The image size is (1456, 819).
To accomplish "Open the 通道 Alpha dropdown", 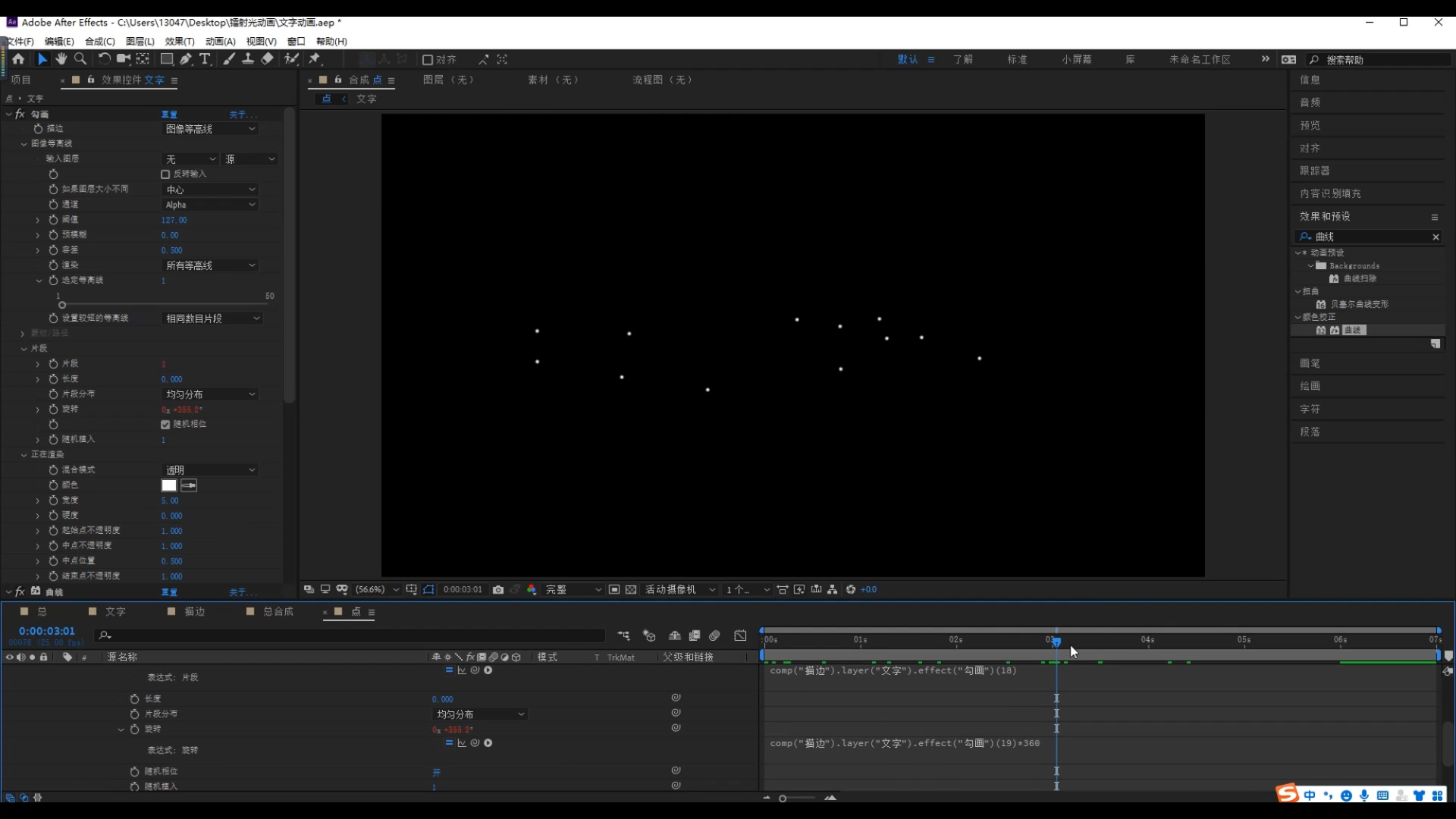I will pos(210,205).
